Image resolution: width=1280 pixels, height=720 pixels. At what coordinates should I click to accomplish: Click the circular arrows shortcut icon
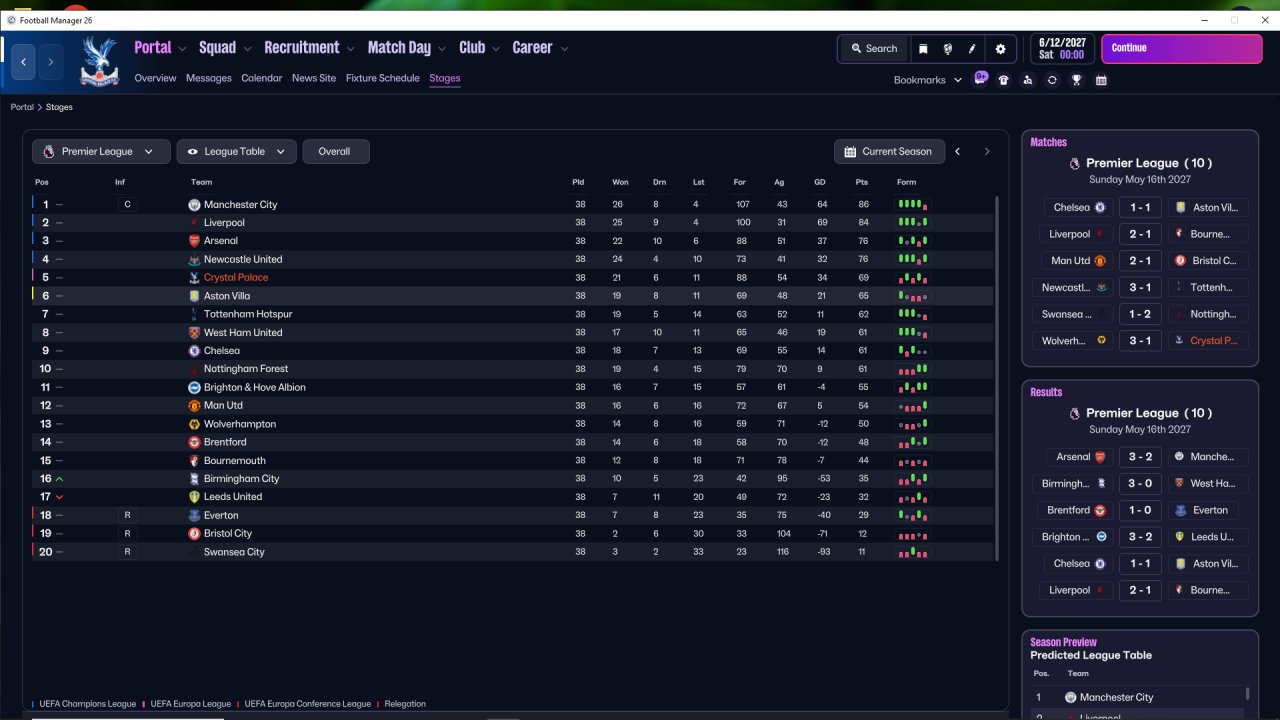point(1052,80)
